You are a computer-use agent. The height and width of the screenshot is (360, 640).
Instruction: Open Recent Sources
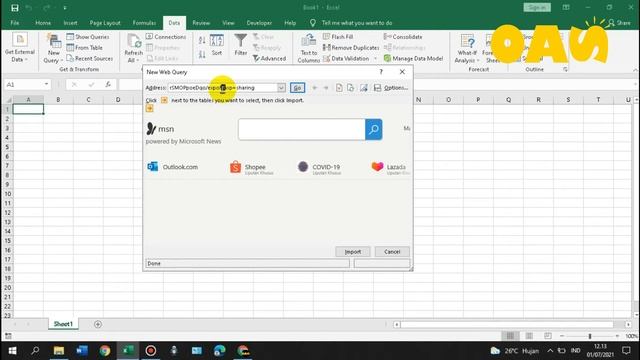90,59
